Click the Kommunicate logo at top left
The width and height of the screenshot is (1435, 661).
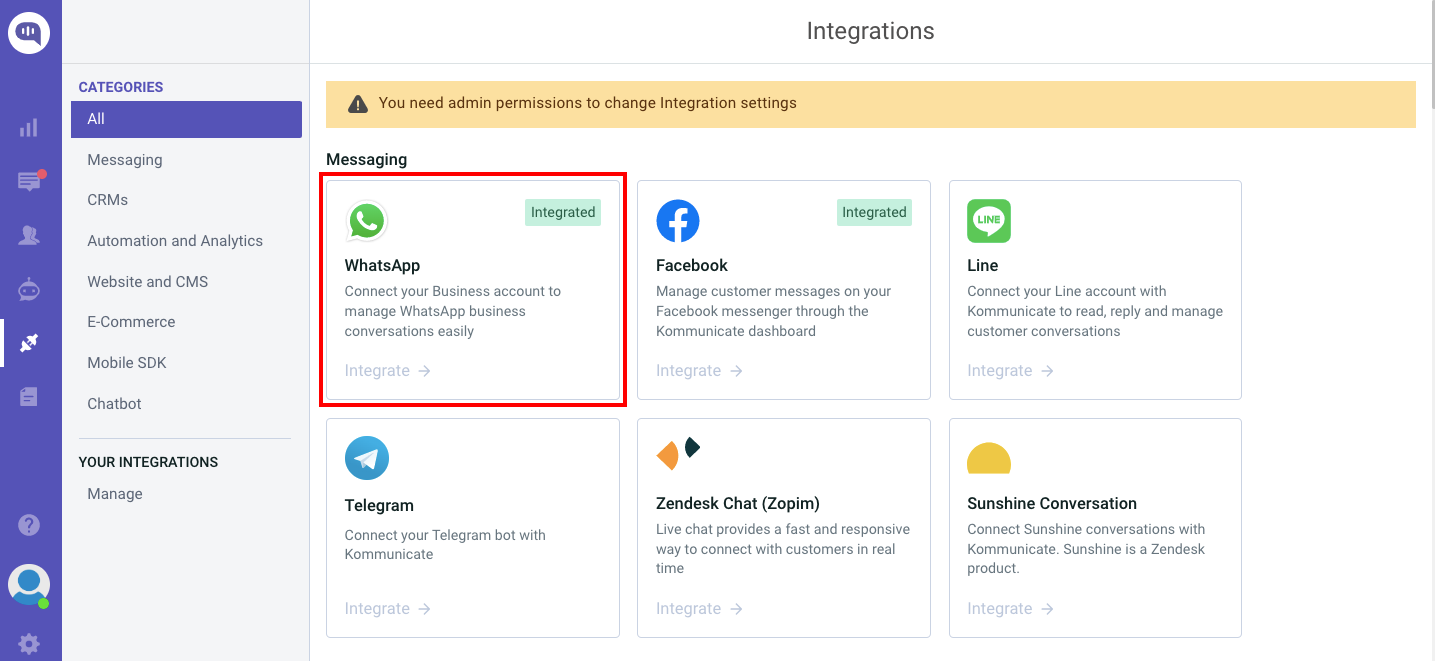pos(29,32)
